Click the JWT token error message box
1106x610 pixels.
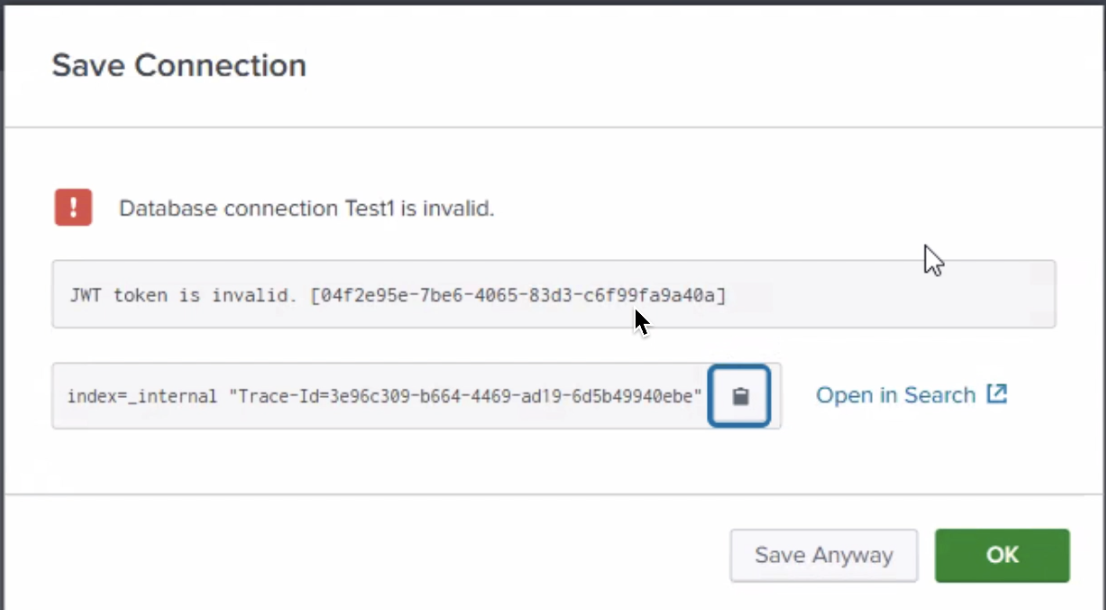point(554,294)
